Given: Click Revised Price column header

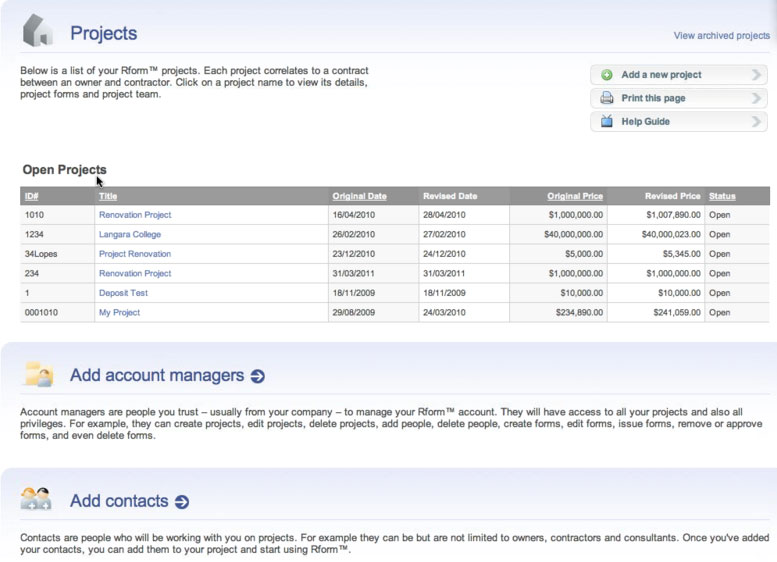Looking at the screenshot, I should (x=672, y=196).
